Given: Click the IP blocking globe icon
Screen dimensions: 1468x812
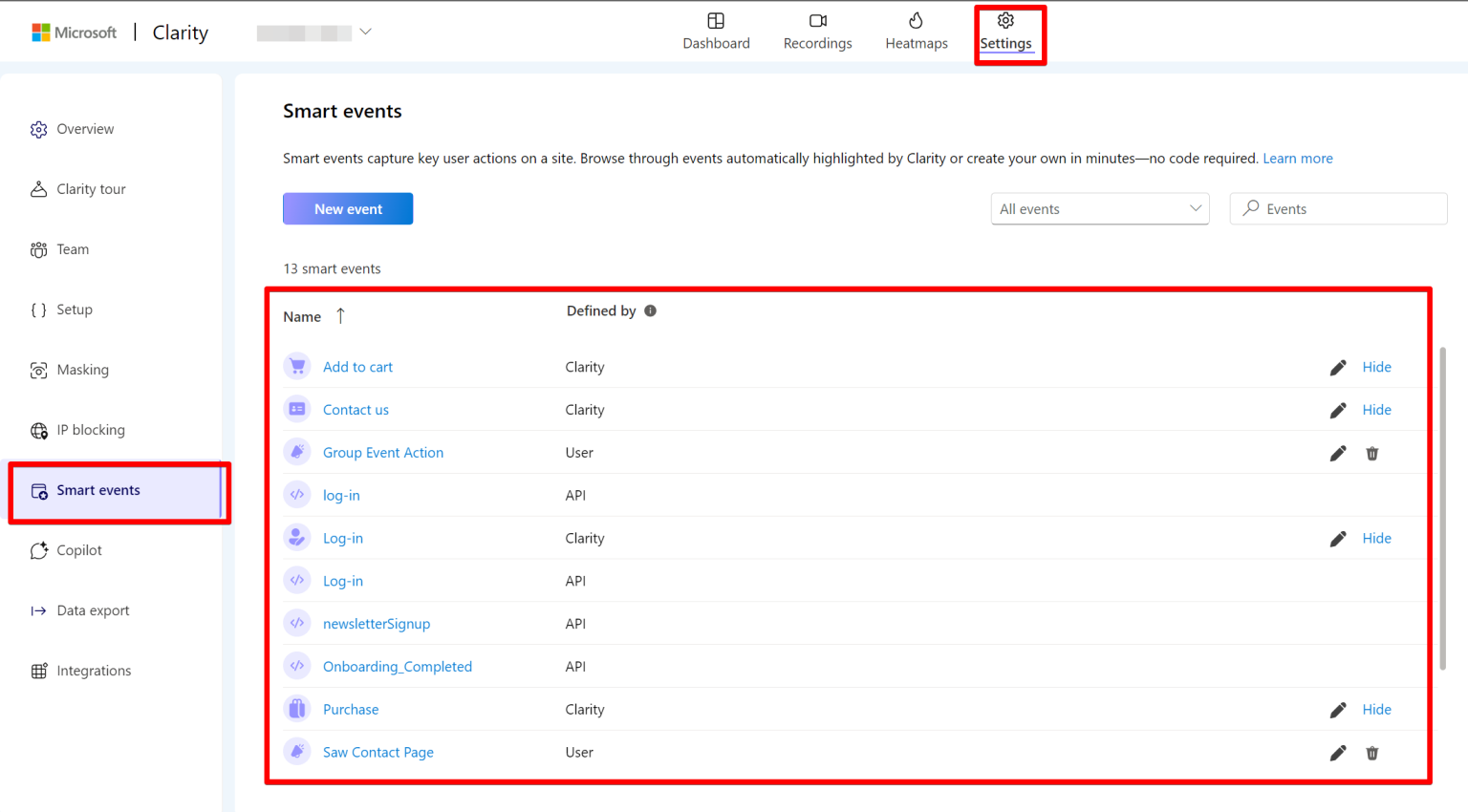Looking at the screenshot, I should tap(38, 430).
